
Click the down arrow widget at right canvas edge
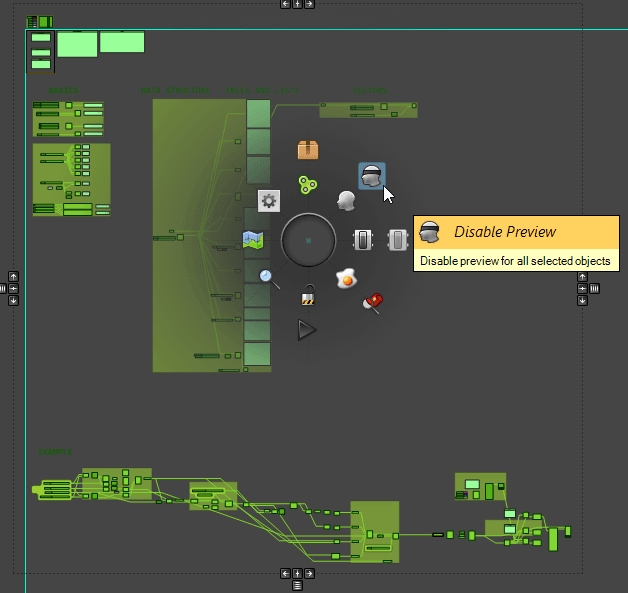[582, 300]
